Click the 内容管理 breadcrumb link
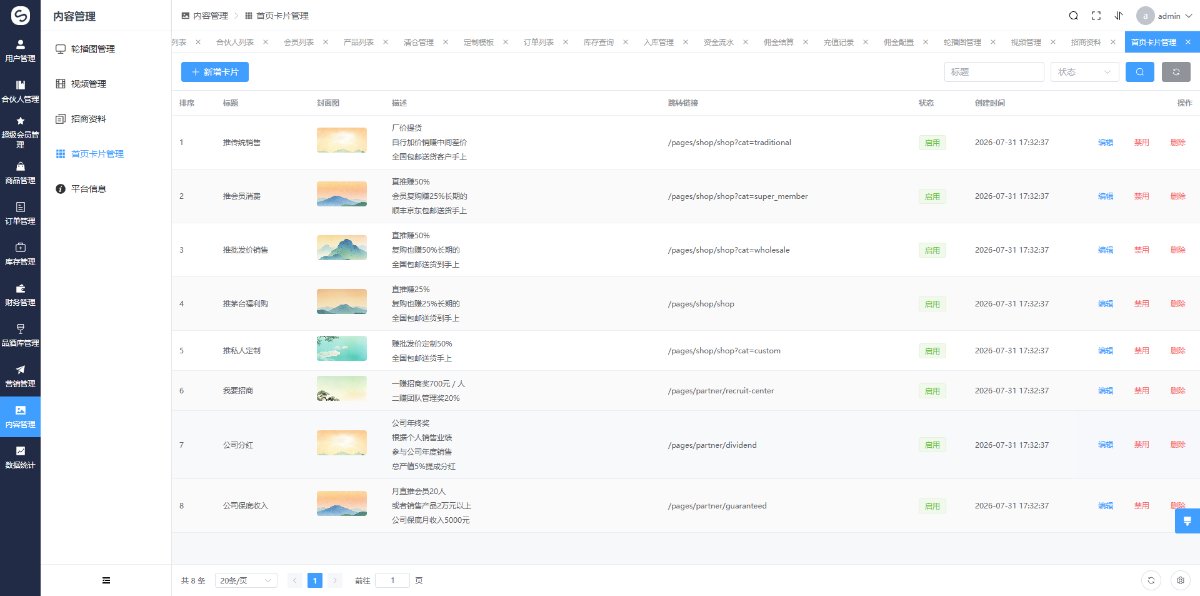 coord(204,16)
